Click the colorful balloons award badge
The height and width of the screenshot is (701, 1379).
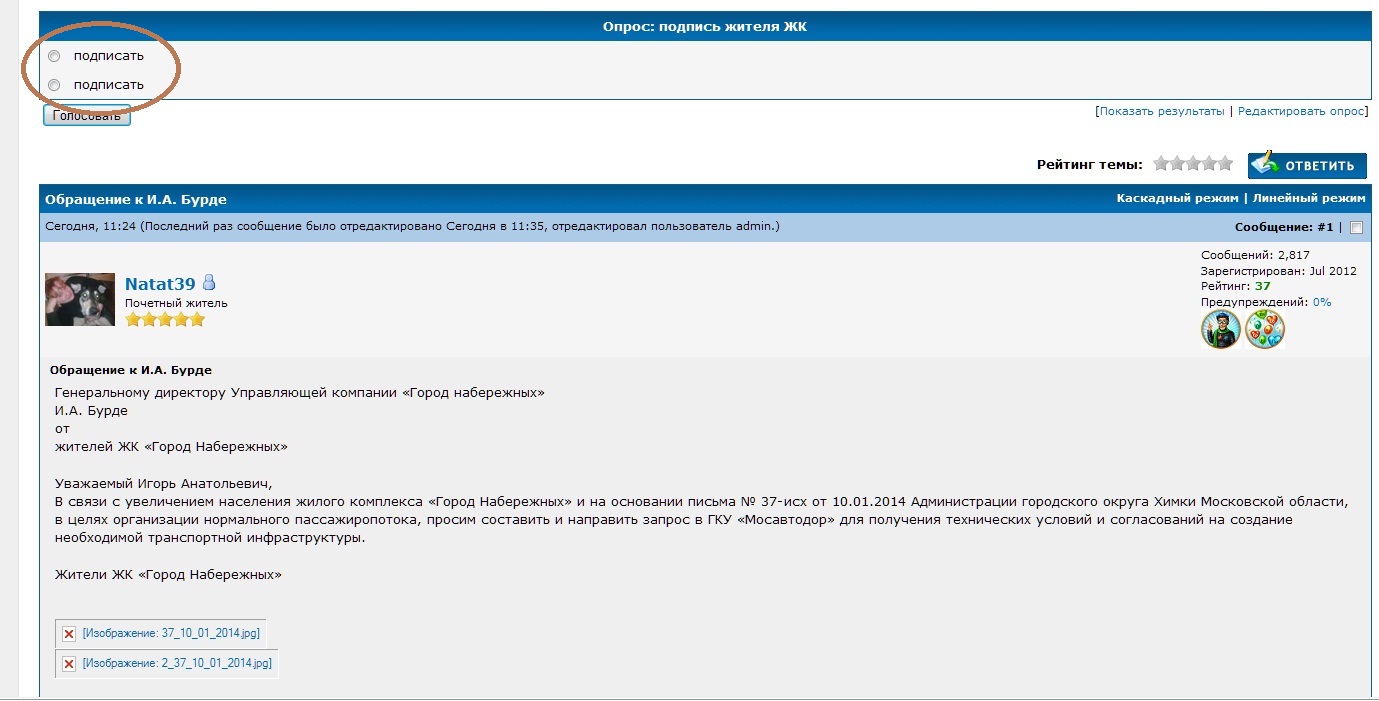point(1265,329)
